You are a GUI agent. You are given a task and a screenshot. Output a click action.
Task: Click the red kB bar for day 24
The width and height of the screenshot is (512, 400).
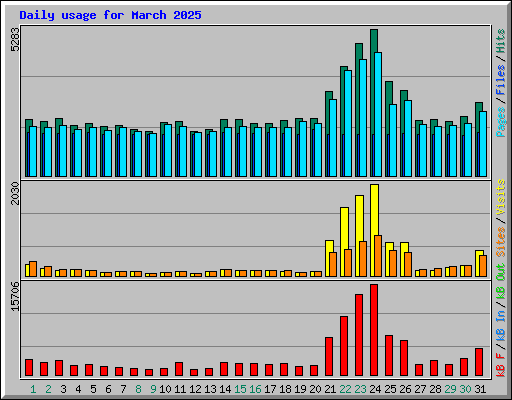point(374,330)
